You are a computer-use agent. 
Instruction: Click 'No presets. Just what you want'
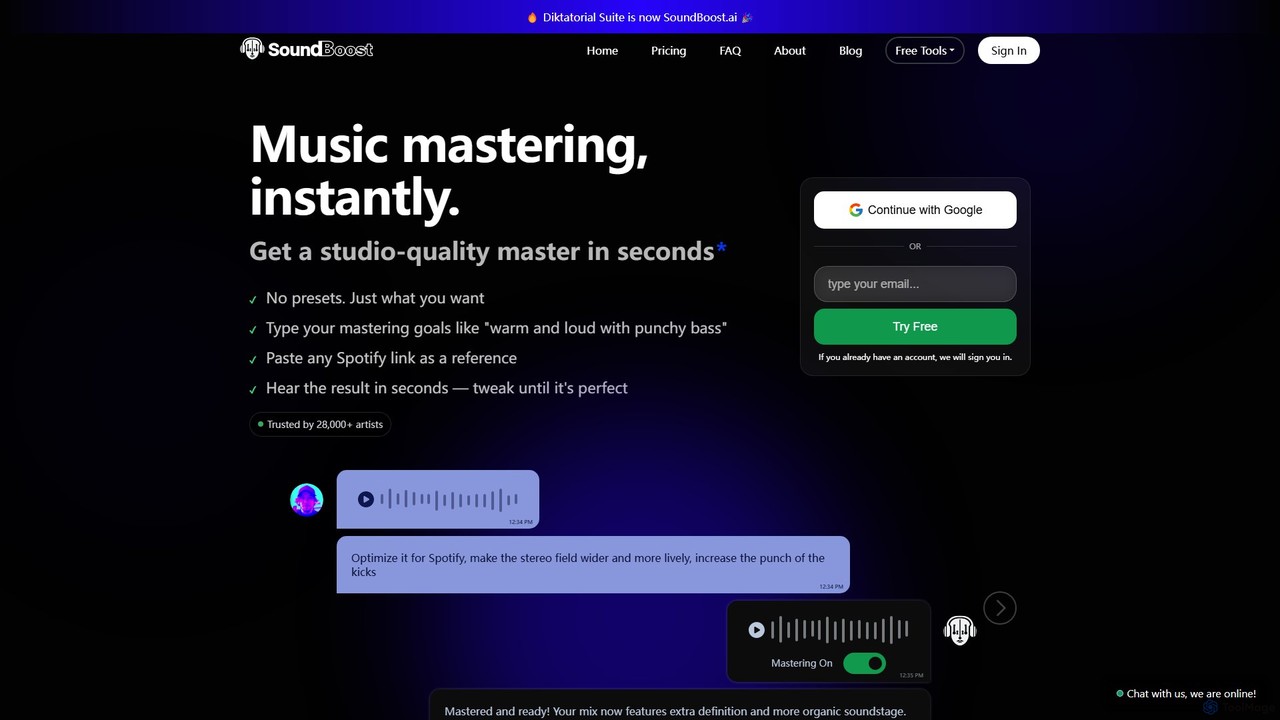coord(375,298)
